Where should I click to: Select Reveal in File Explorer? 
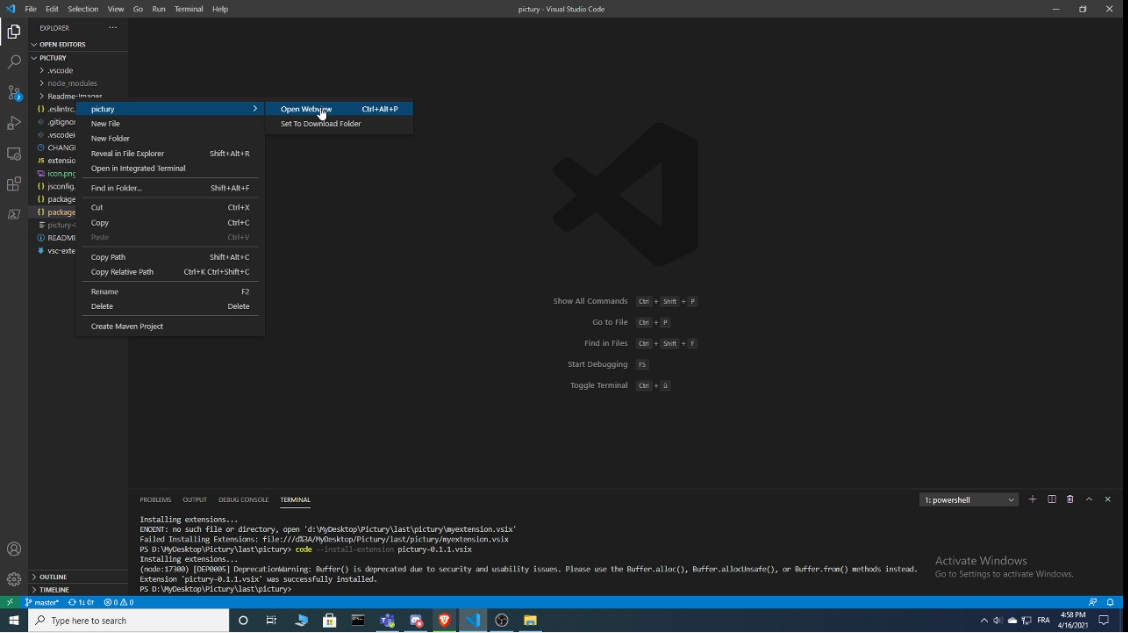pyautogui.click(x=170, y=153)
